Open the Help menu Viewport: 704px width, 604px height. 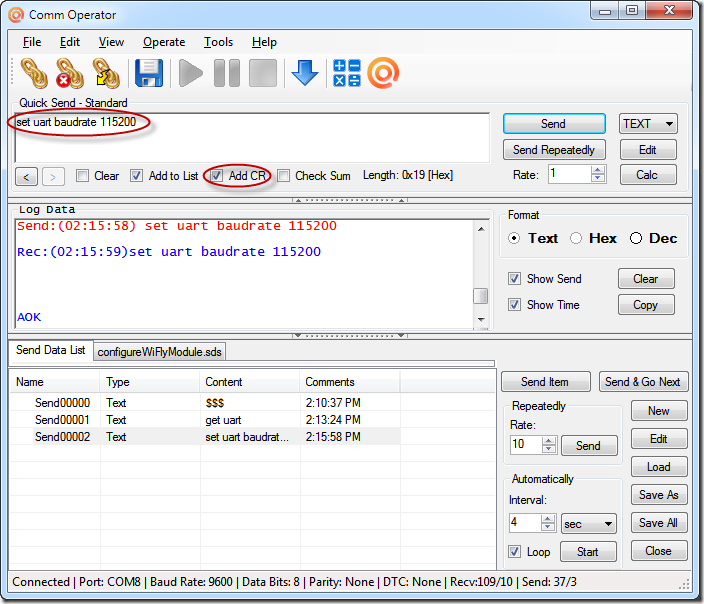coord(264,42)
